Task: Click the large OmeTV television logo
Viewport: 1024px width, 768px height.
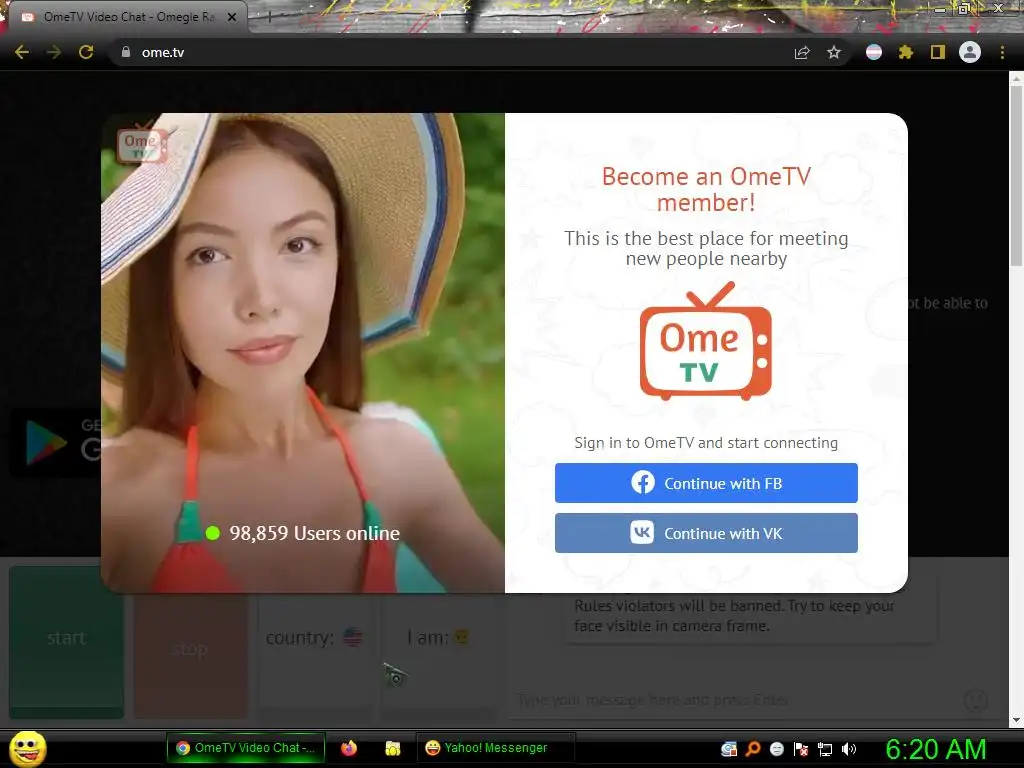Action: pos(706,341)
